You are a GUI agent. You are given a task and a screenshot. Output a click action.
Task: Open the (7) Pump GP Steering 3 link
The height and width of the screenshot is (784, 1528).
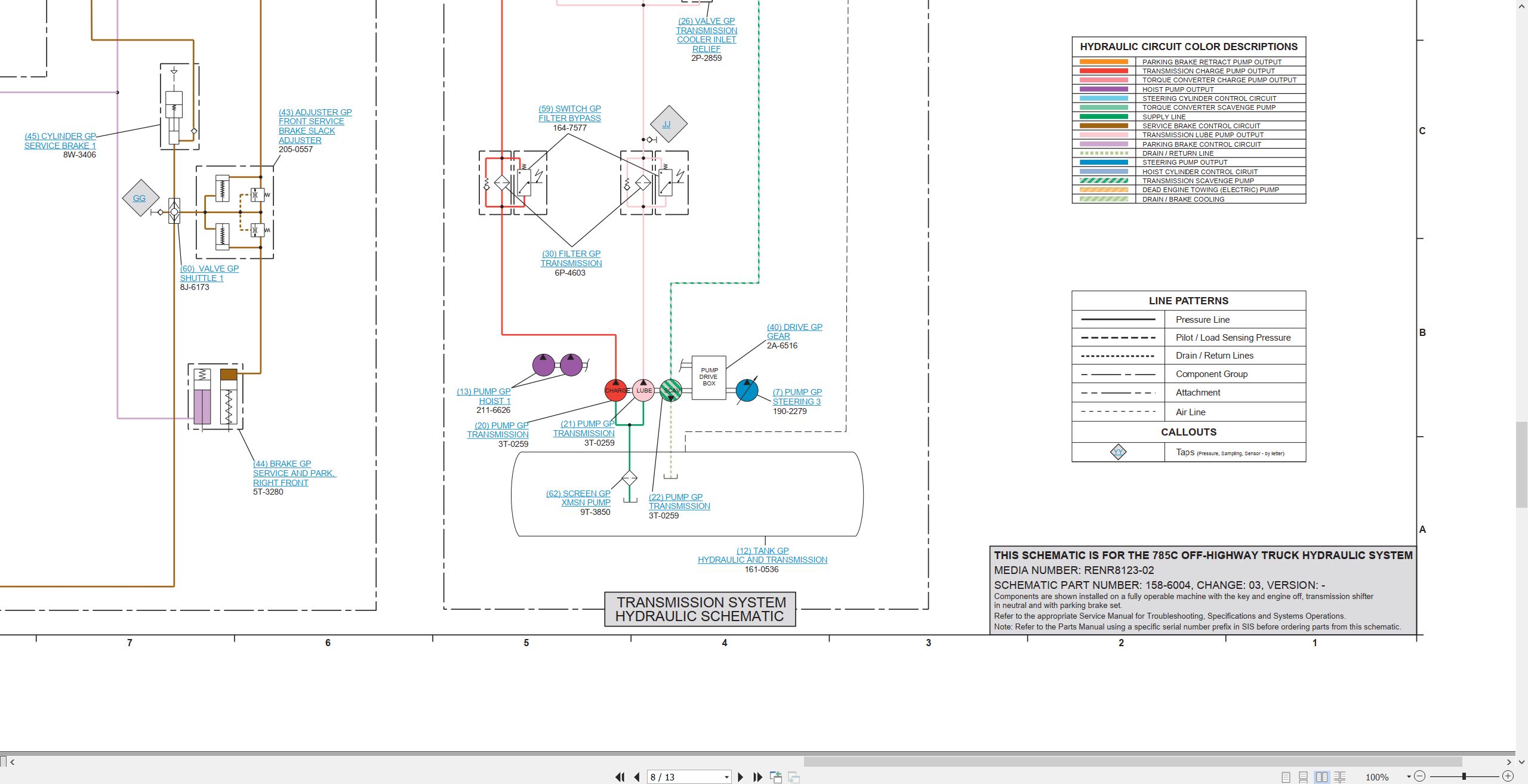click(797, 397)
